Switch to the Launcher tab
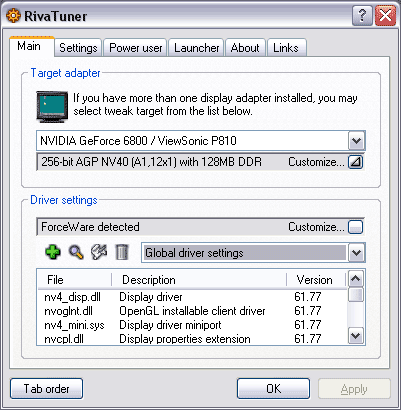The width and height of the screenshot is (401, 410). 197,48
